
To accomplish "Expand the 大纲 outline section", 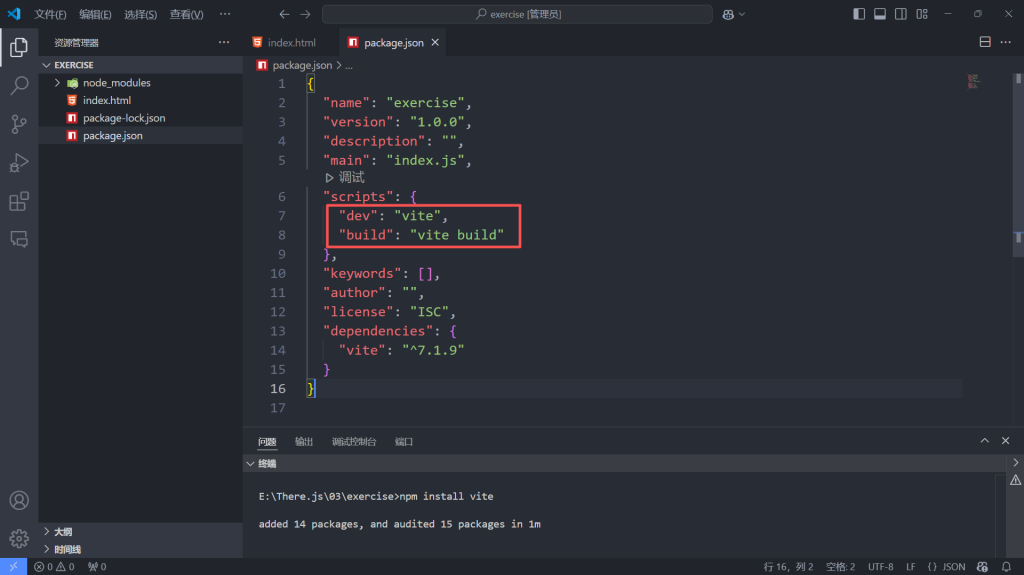I will (46, 532).
